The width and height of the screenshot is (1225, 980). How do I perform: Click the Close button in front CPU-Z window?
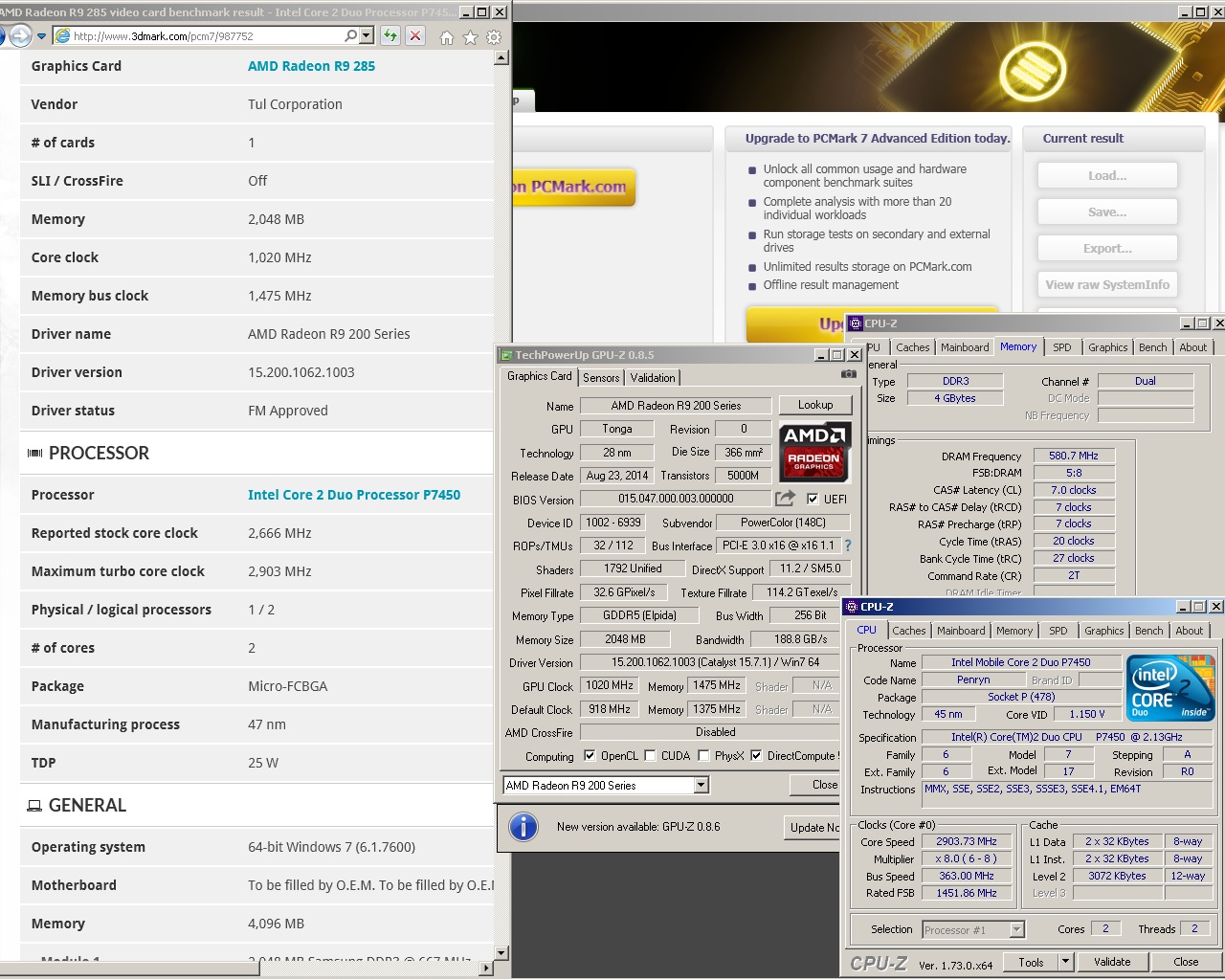point(1186,962)
